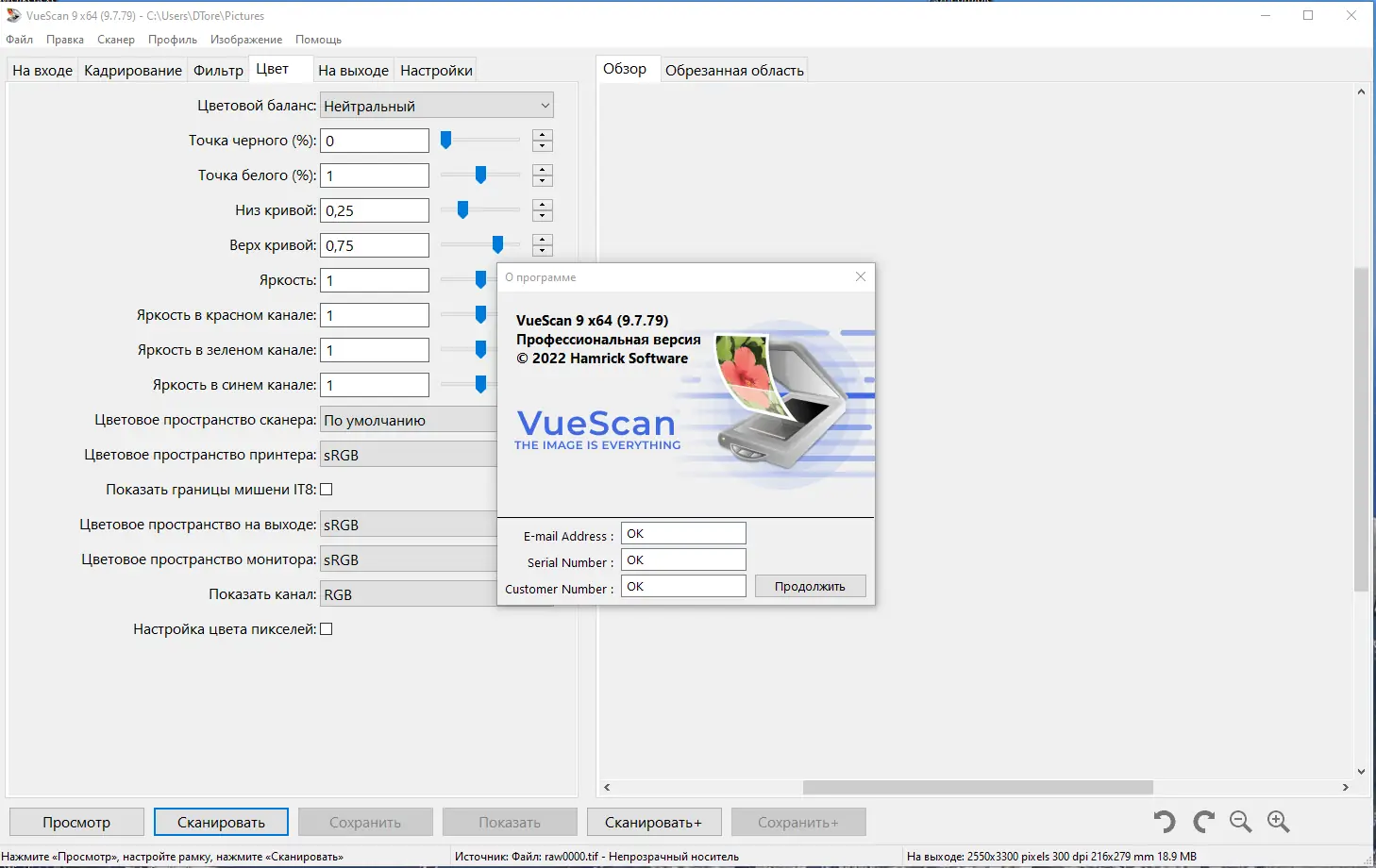Enable Показать границы мишени IT8
The image size is (1376, 868).
click(x=326, y=489)
